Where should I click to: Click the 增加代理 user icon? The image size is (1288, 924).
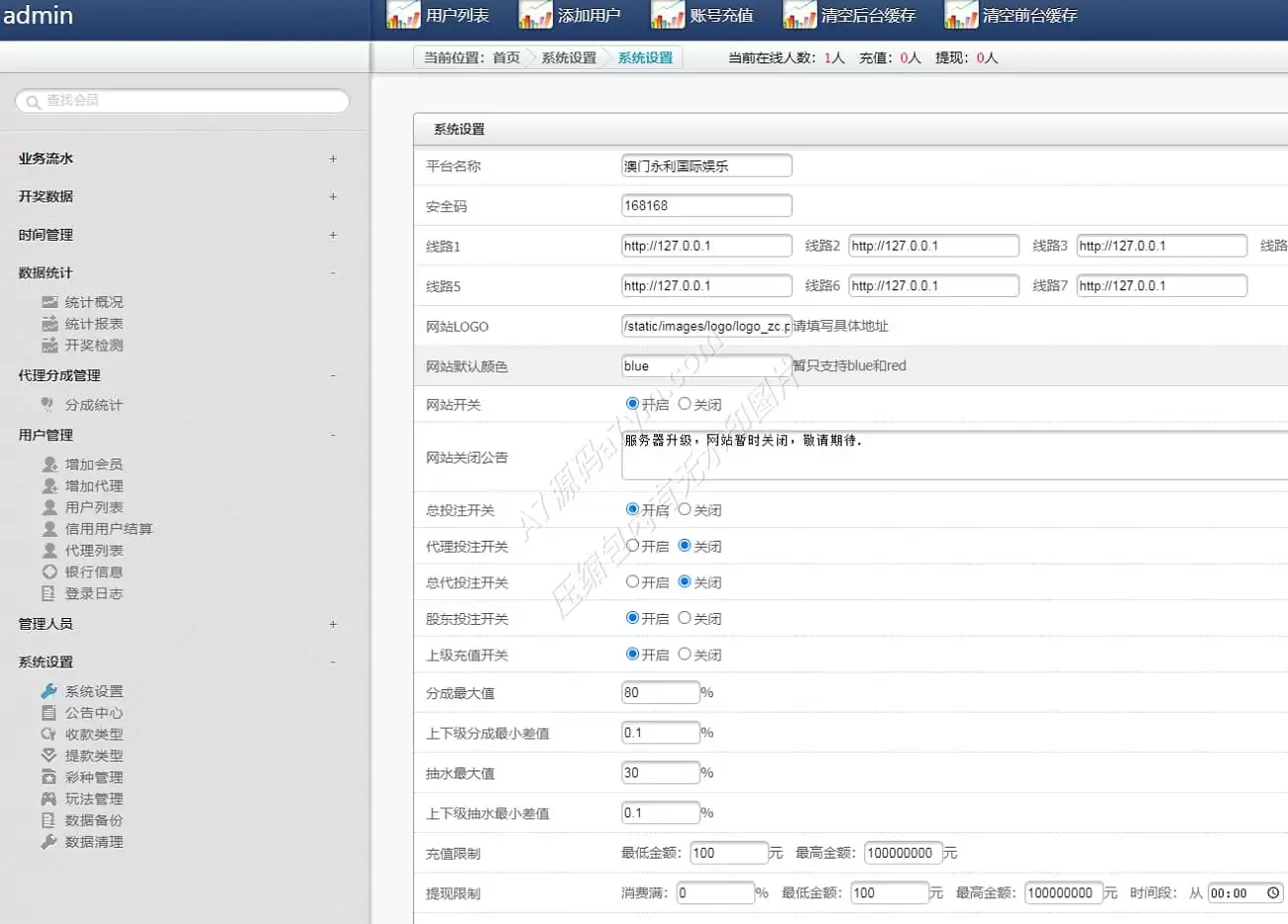(x=50, y=485)
